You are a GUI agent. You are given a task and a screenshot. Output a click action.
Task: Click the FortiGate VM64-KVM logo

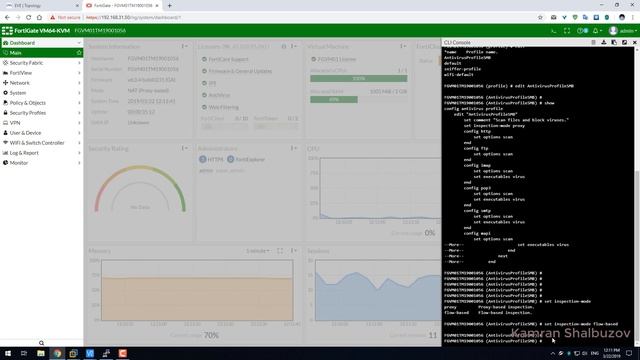[36, 31]
